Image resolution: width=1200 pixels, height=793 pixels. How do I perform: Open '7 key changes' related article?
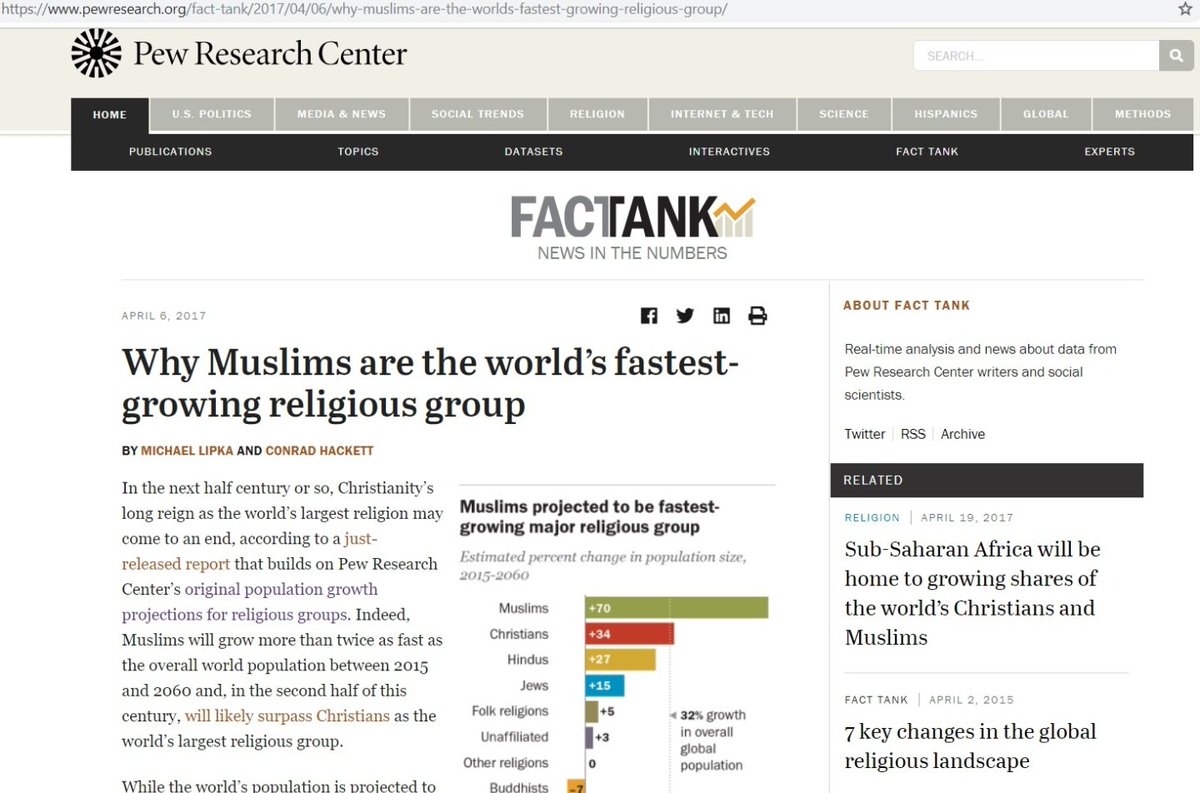pyautogui.click(x=970, y=746)
